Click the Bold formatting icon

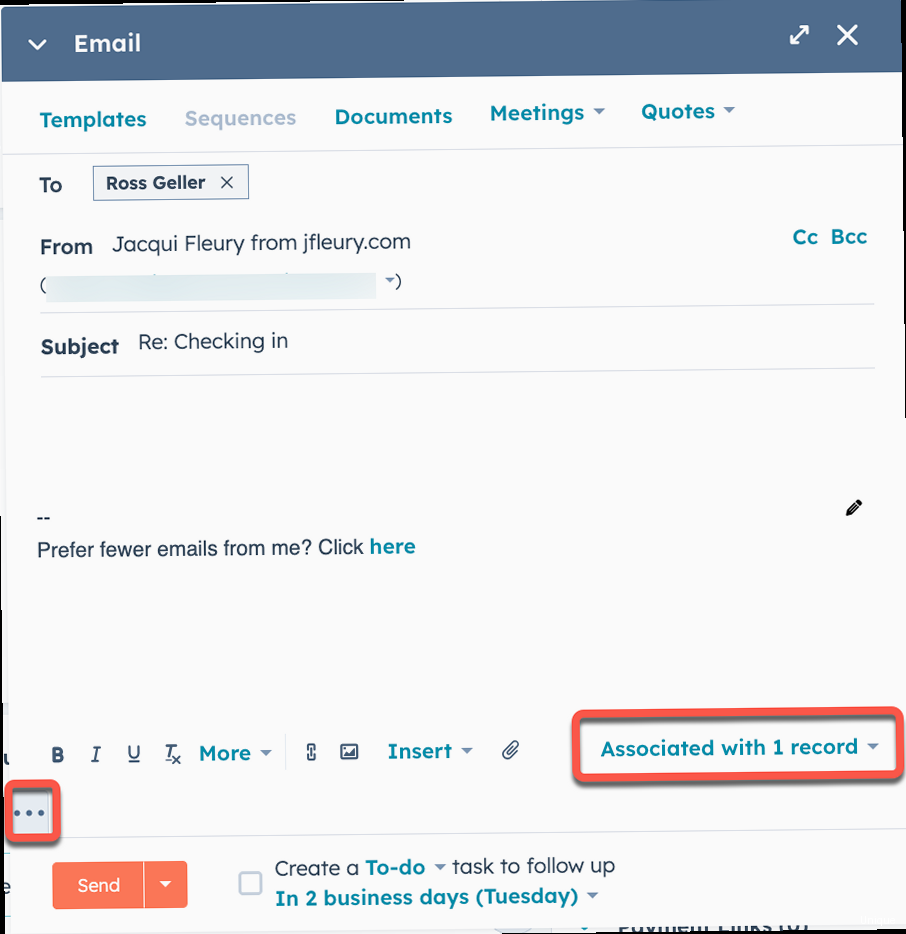point(58,754)
